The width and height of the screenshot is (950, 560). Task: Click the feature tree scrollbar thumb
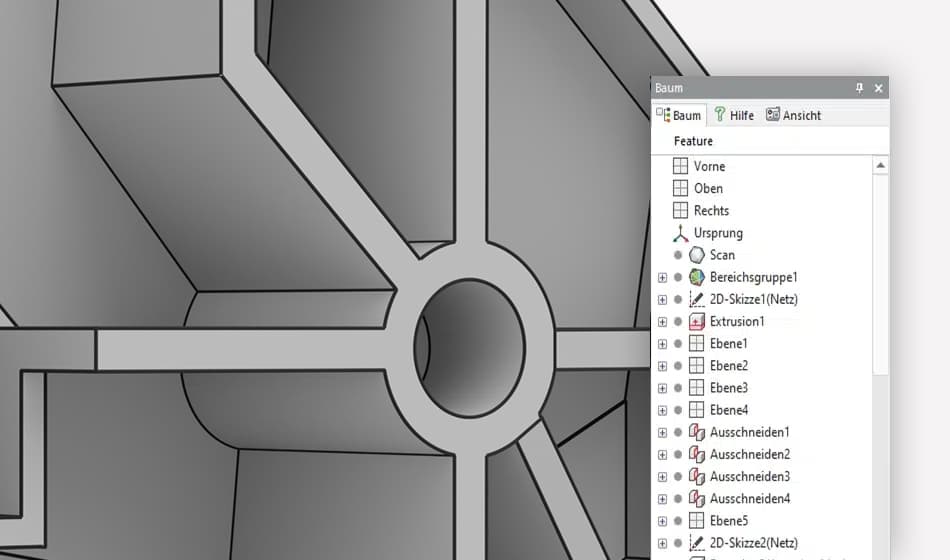[x=880, y=273]
